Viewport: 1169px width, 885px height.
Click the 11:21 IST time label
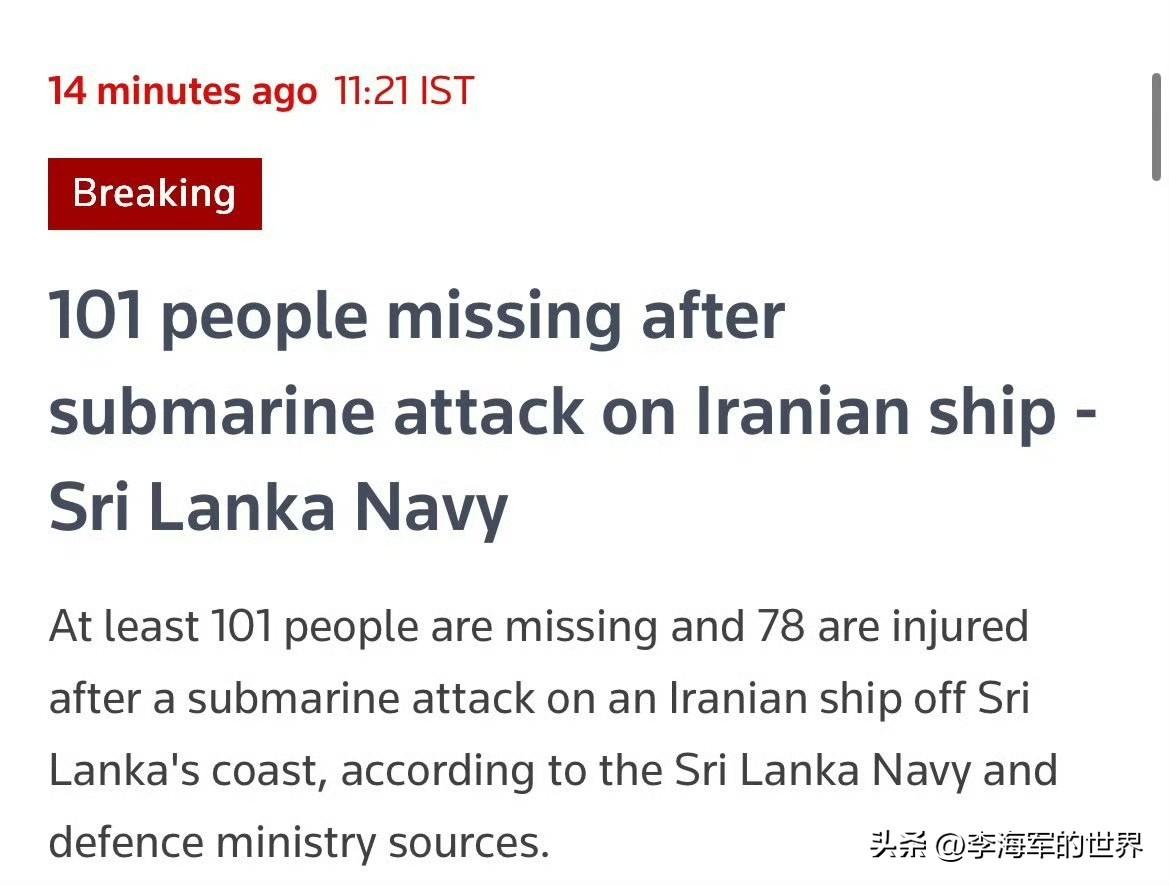[x=403, y=91]
